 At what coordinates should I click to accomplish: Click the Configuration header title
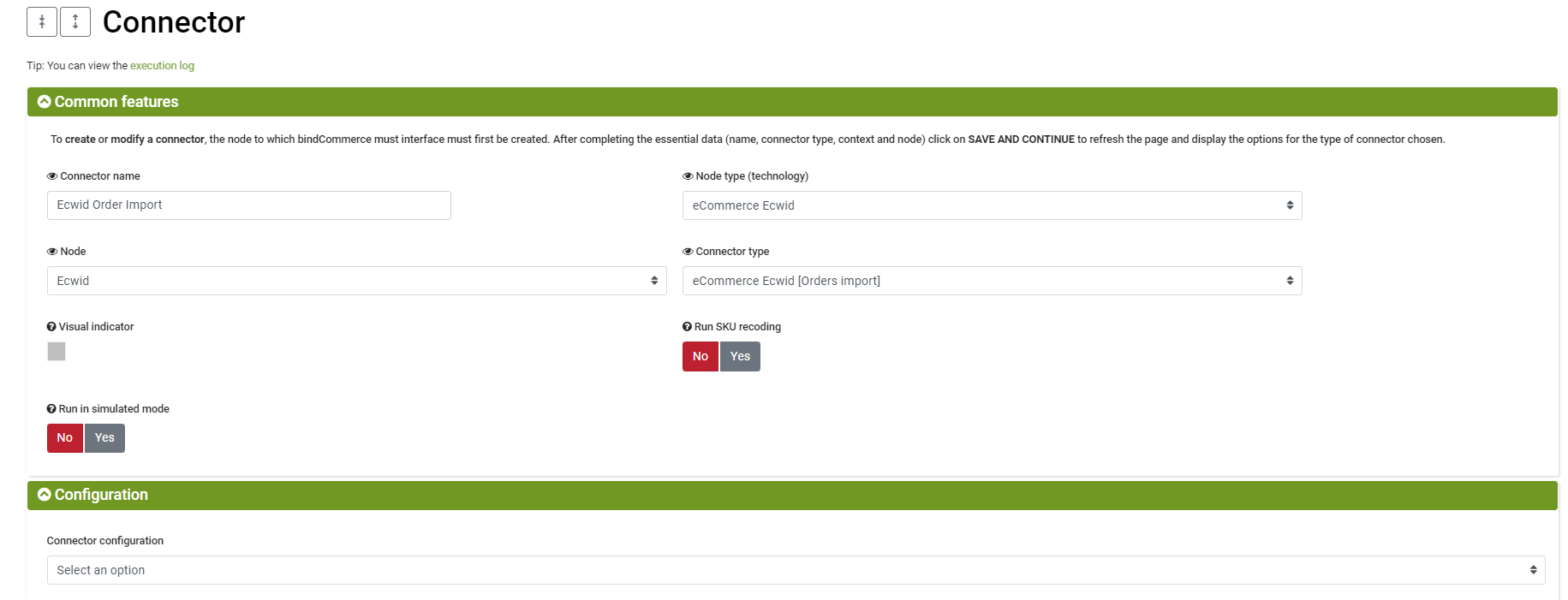(101, 495)
